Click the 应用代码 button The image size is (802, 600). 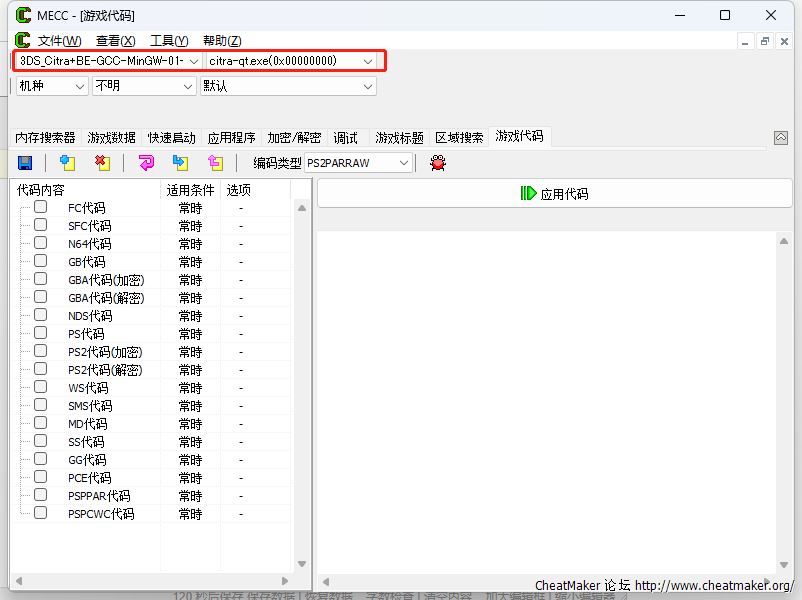(554, 194)
